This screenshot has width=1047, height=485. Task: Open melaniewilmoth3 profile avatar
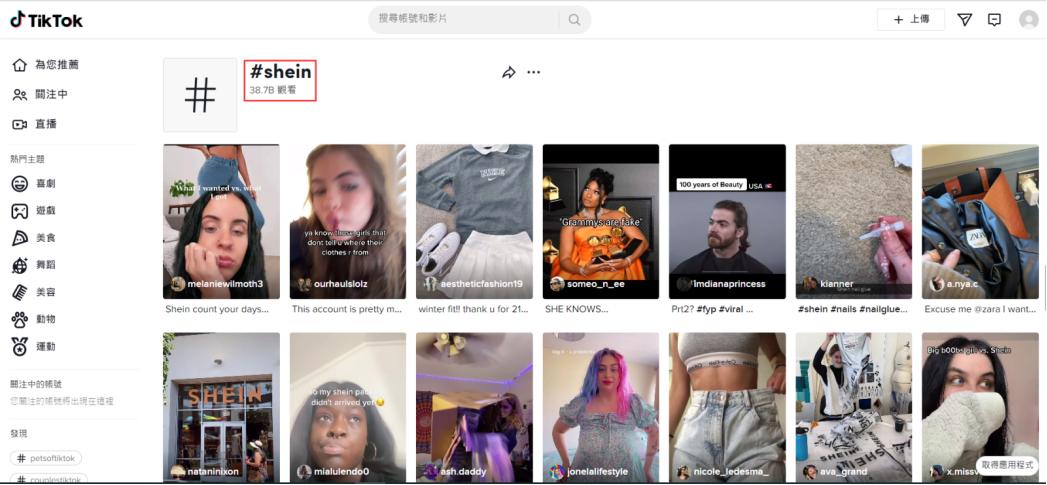(178, 284)
